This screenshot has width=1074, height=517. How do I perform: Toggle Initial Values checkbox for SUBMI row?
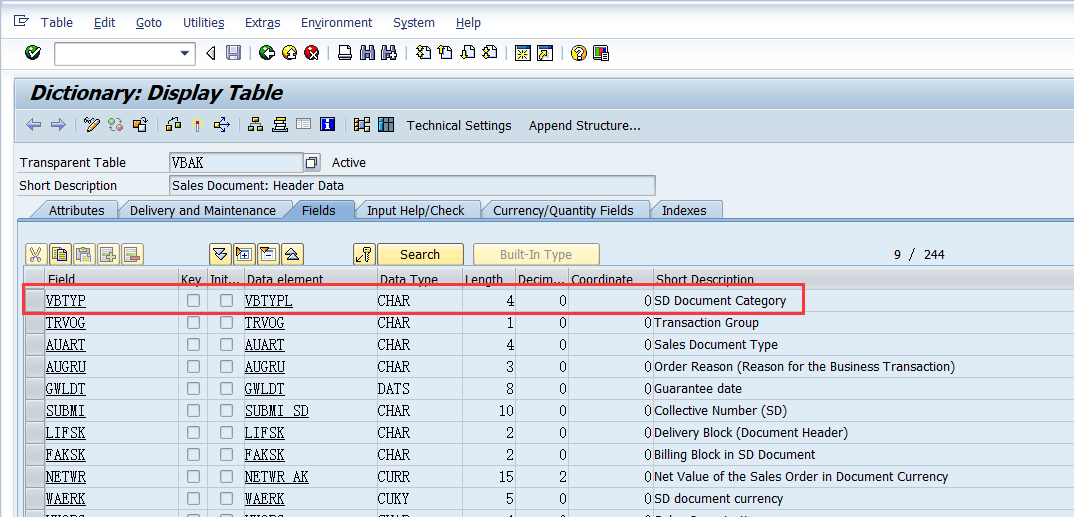pyautogui.click(x=226, y=410)
